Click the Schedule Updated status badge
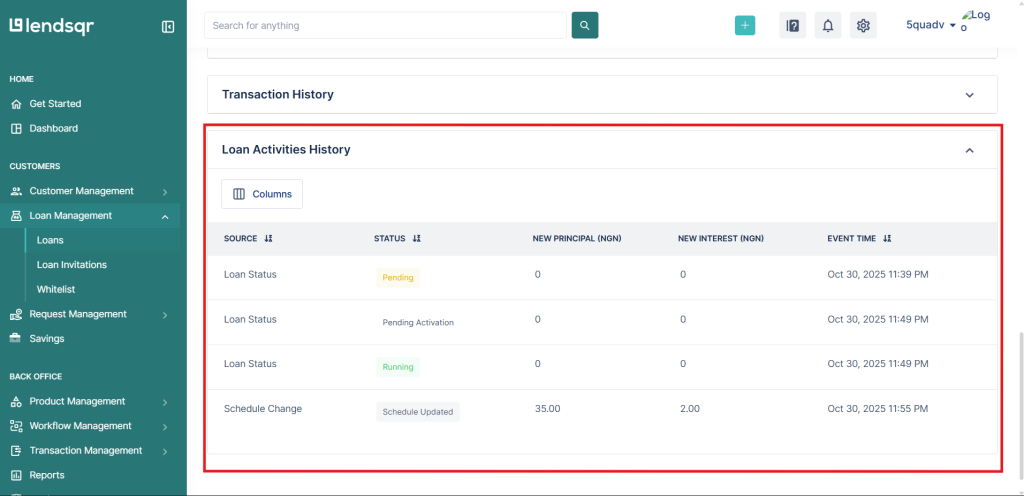Image resolution: width=1024 pixels, height=496 pixels. (x=418, y=412)
